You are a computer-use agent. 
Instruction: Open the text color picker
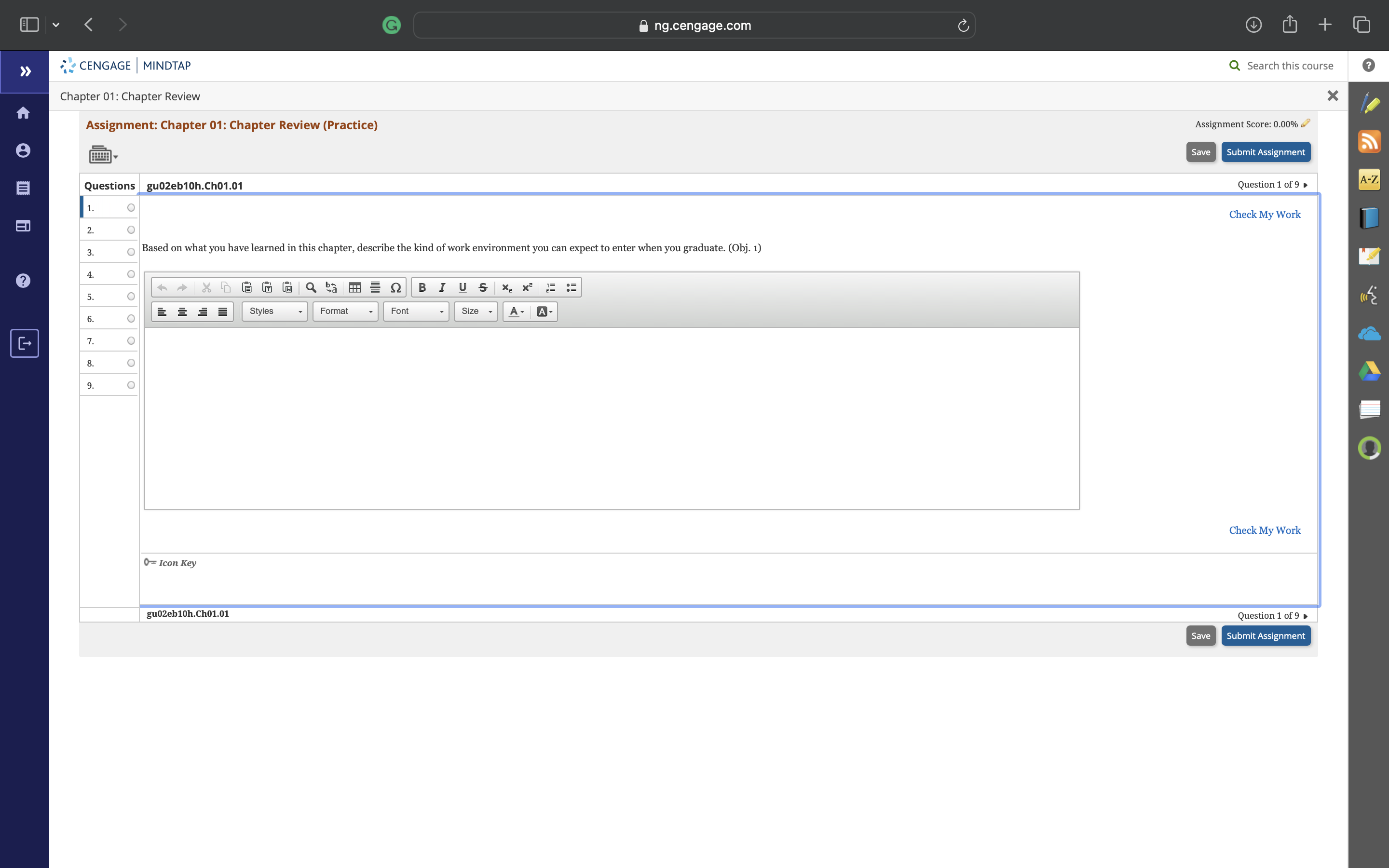point(516,311)
